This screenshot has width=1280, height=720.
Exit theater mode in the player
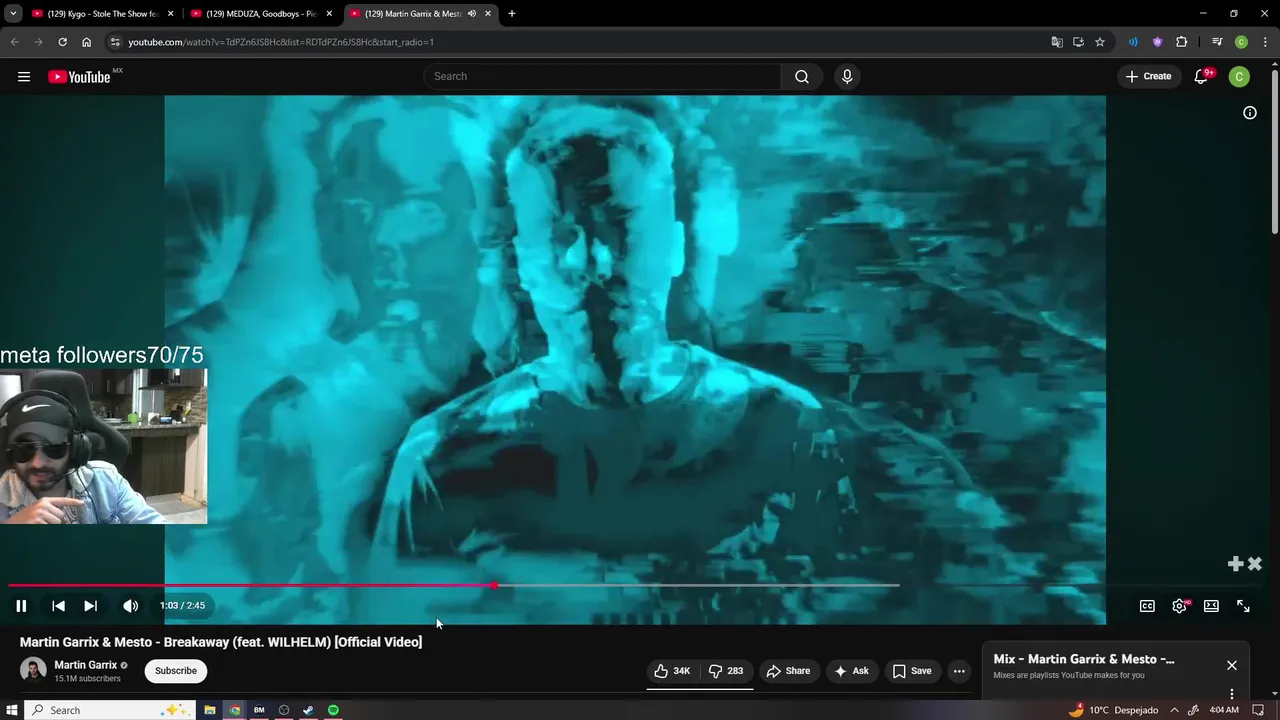tap(1211, 606)
